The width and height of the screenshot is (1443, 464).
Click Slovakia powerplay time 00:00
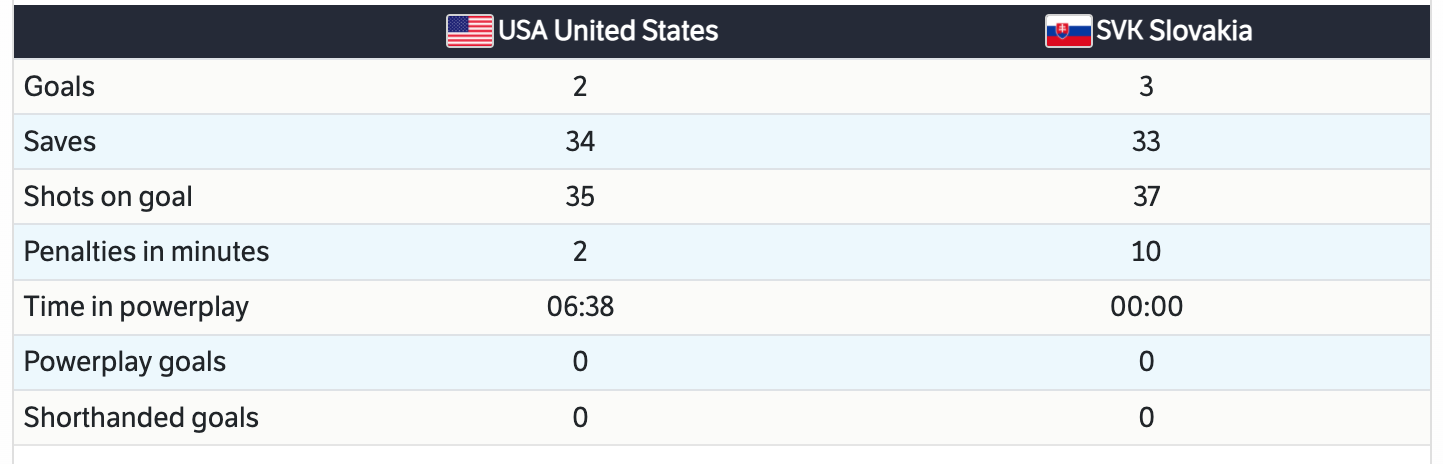[1146, 306]
